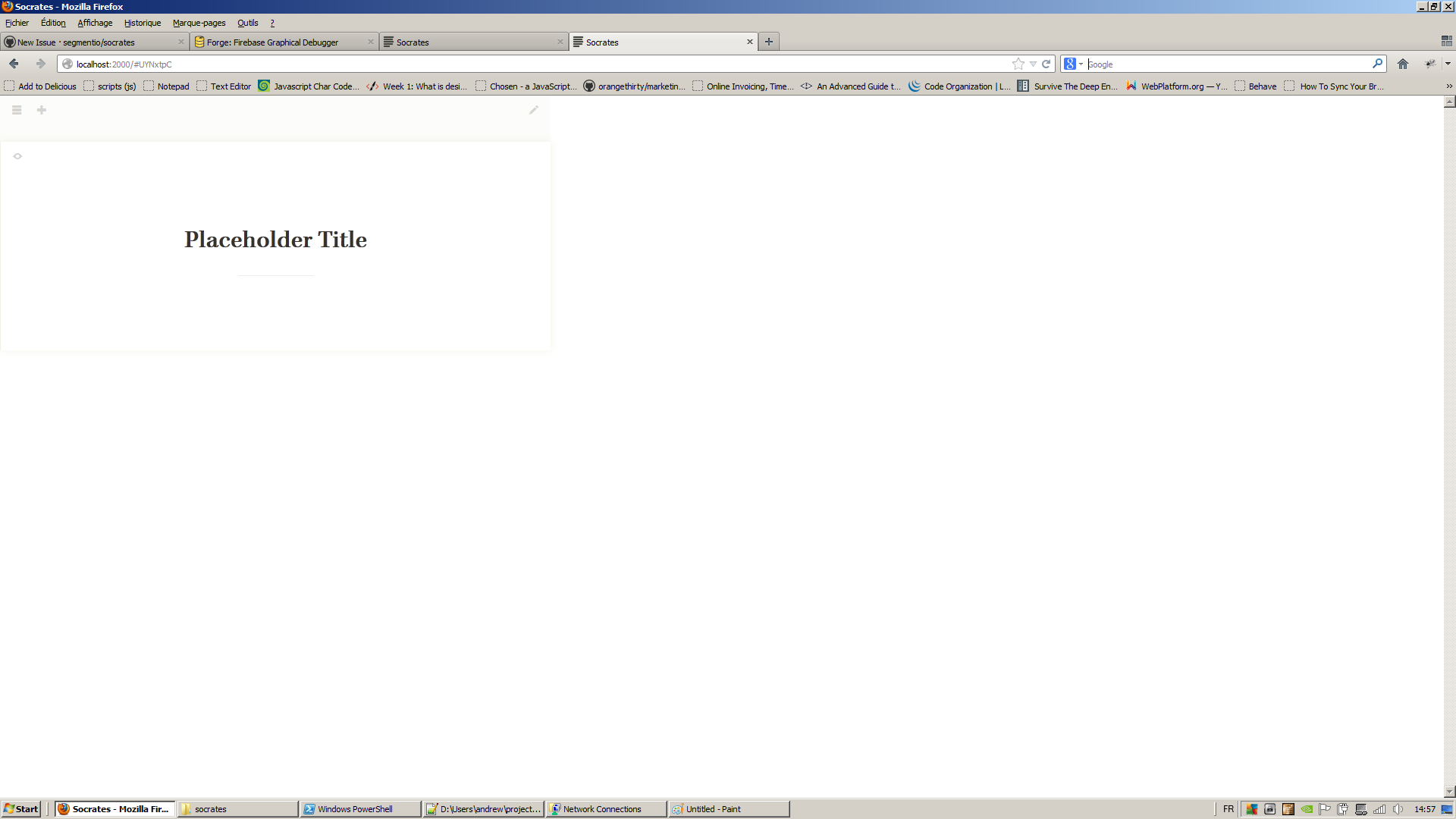Click the localhost address bar input
This screenshot has height=819, width=1456.
(540, 63)
